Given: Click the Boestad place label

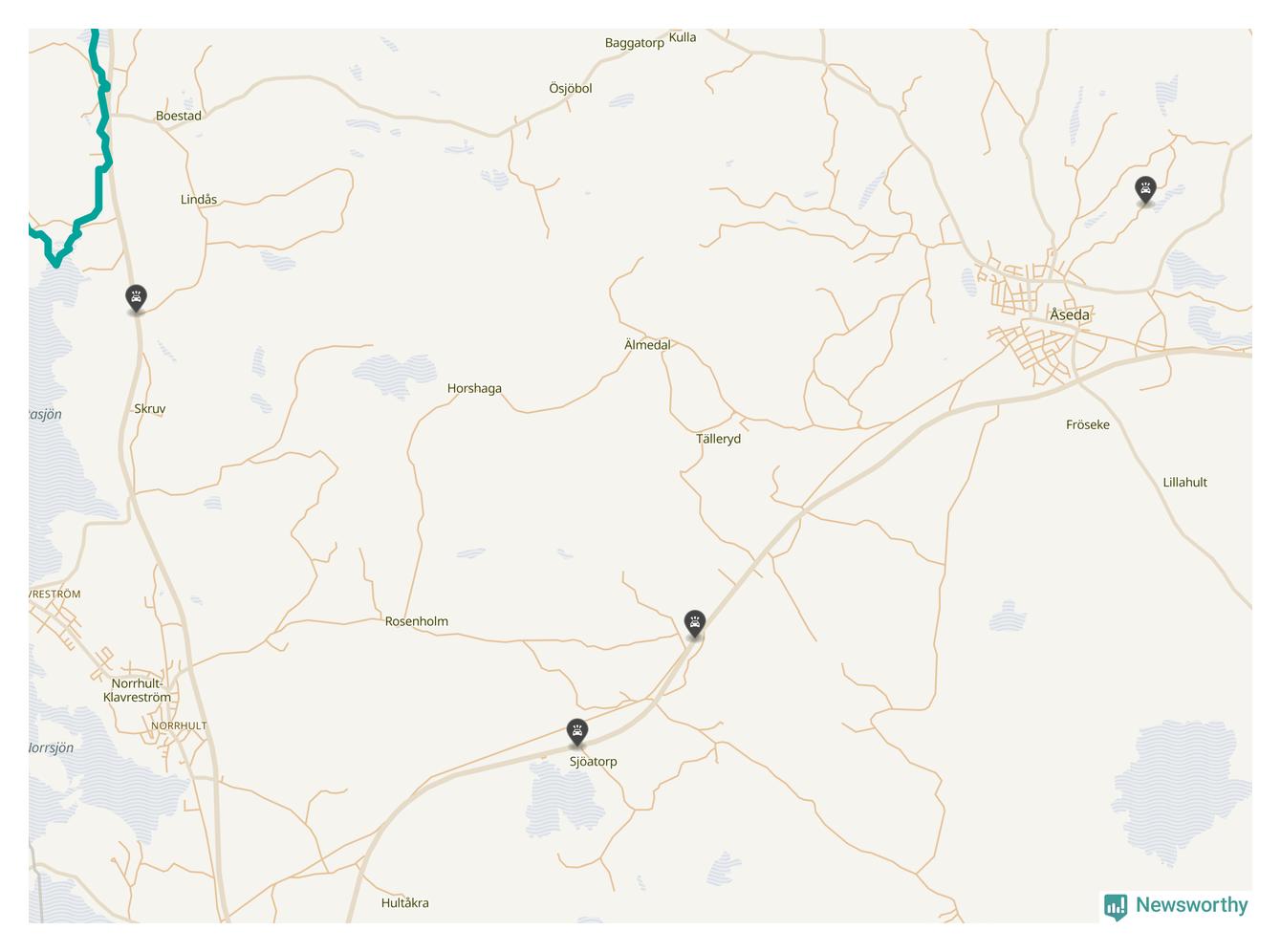Looking at the screenshot, I should click(x=179, y=116).
